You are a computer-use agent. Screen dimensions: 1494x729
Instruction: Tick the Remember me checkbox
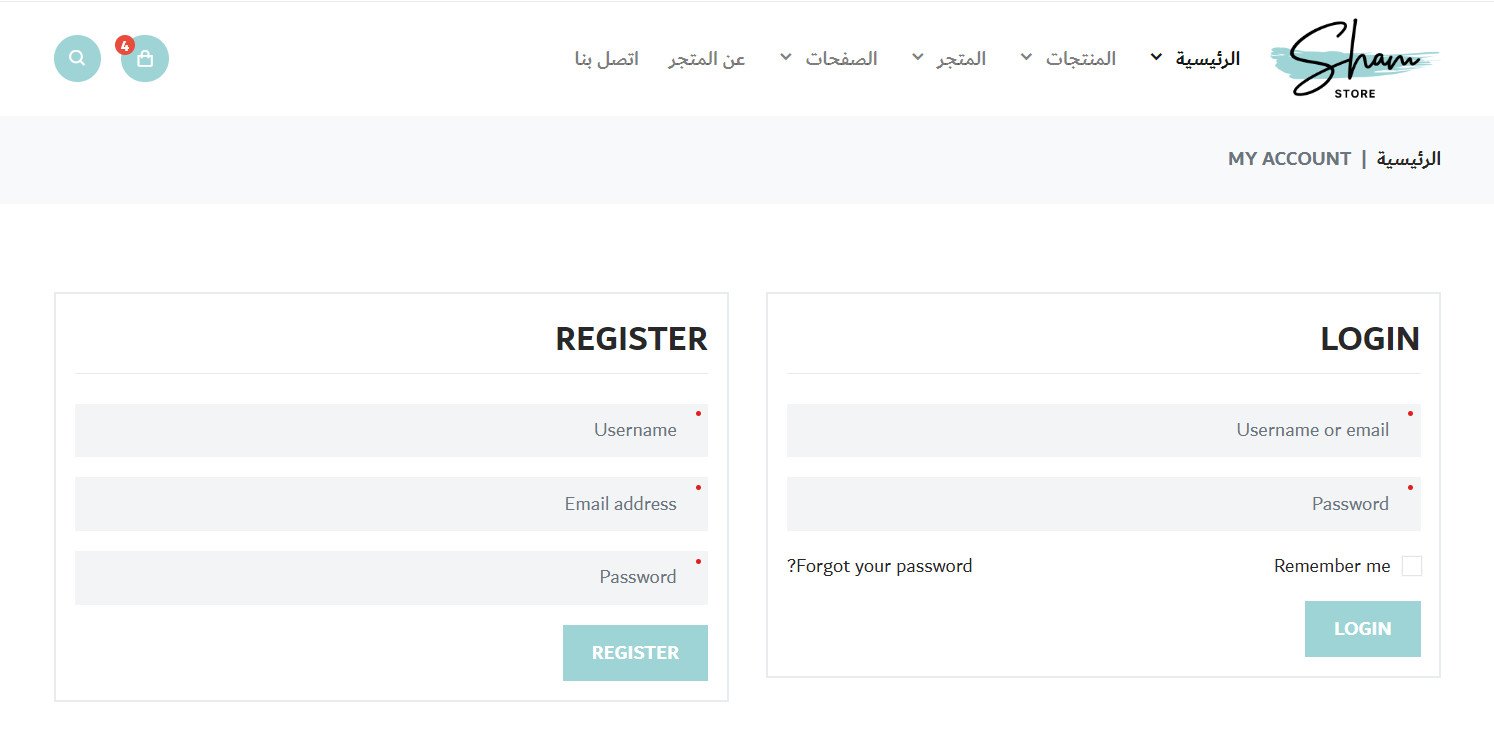[1411, 567]
